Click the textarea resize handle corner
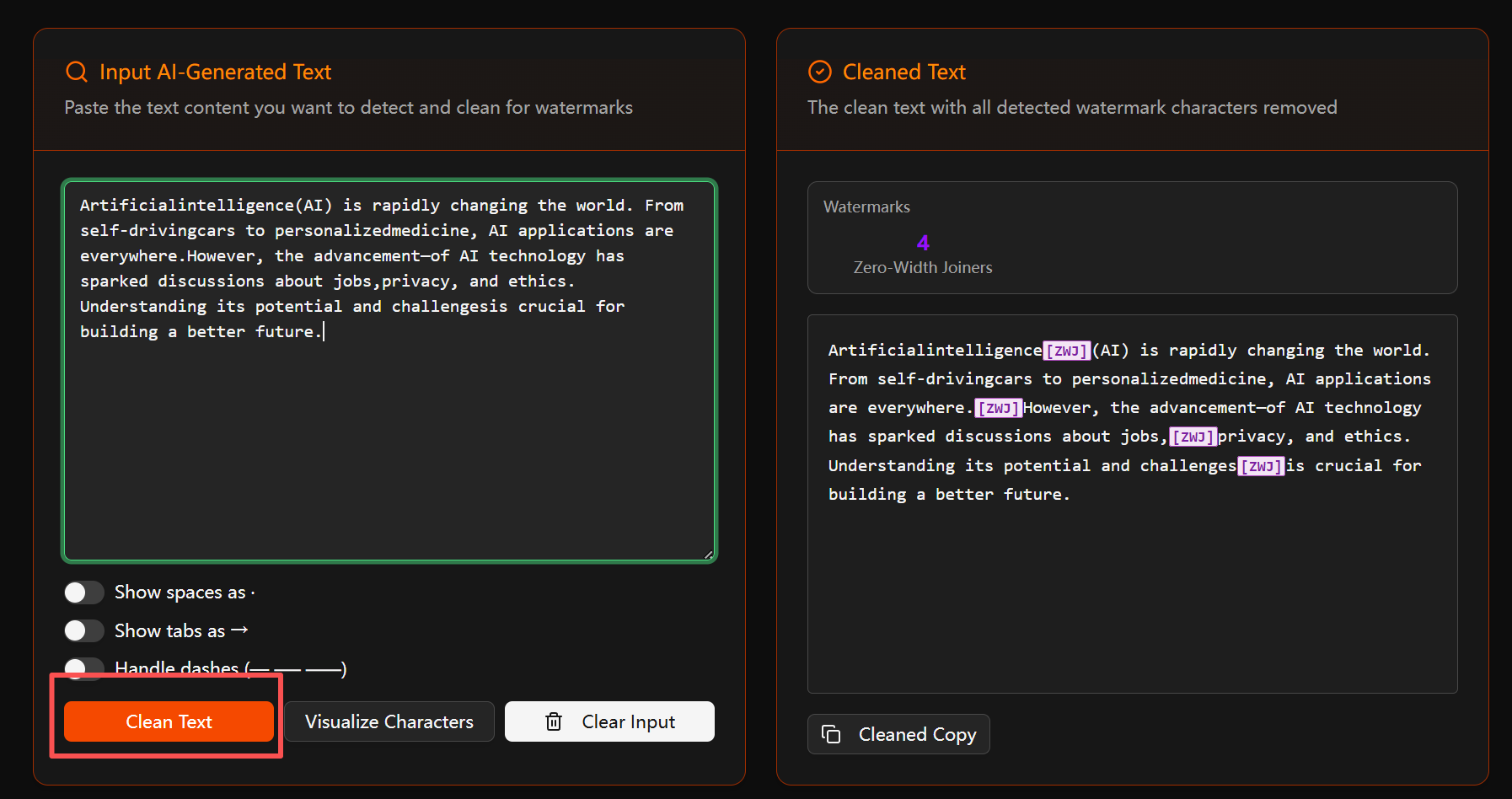1512x799 pixels. (708, 554)
